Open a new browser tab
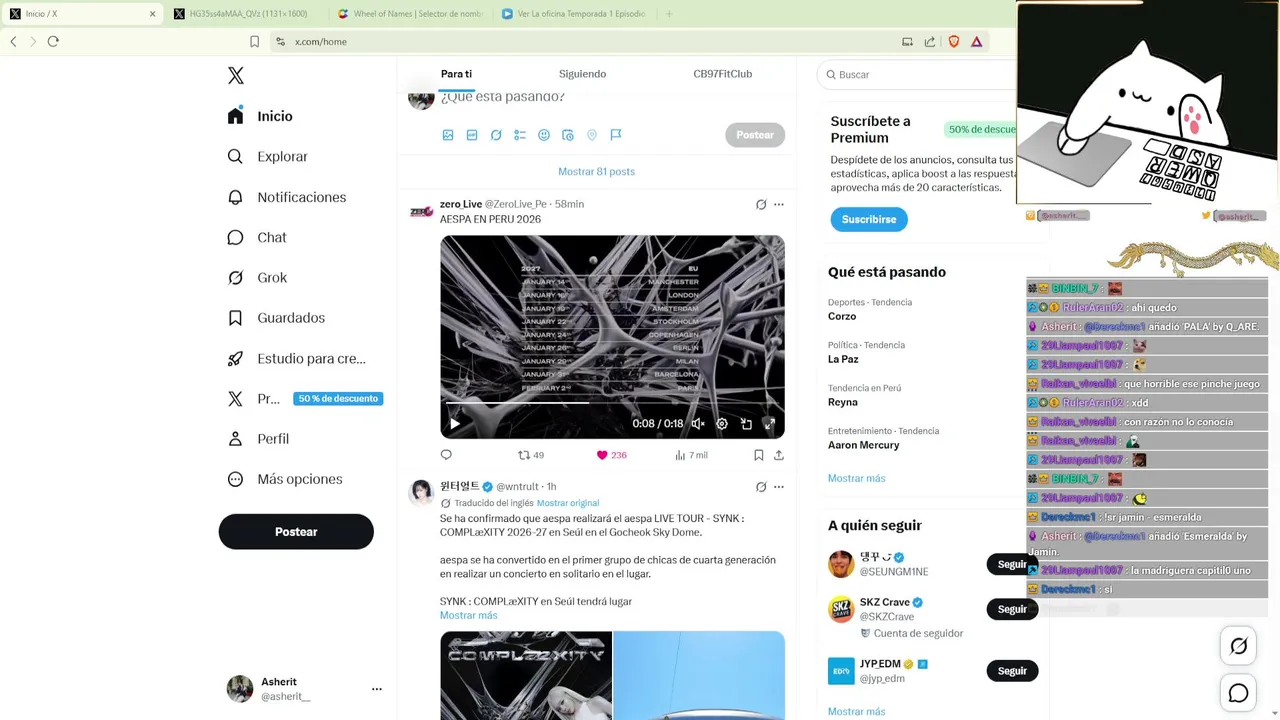Screen dimensions: 1280x720 [x=669, y=14]
